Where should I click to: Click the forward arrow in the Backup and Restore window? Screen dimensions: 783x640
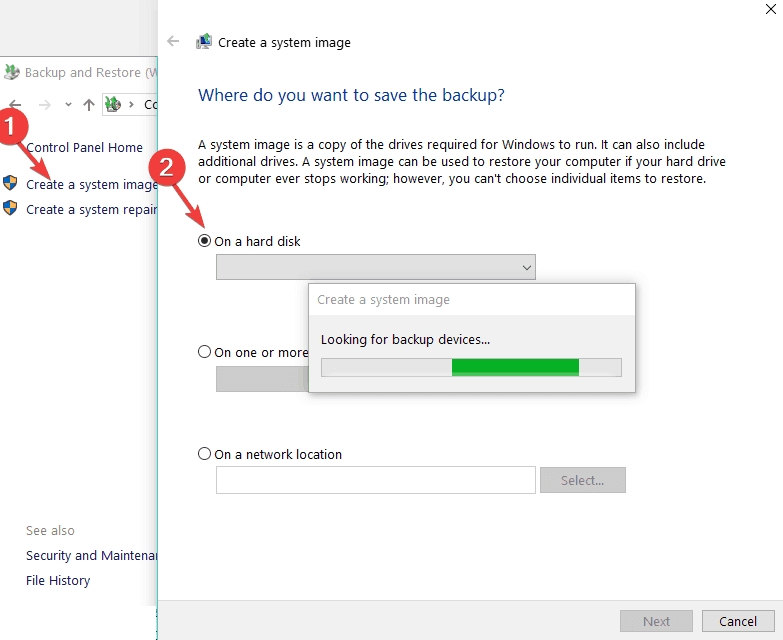tap(45, 104)
